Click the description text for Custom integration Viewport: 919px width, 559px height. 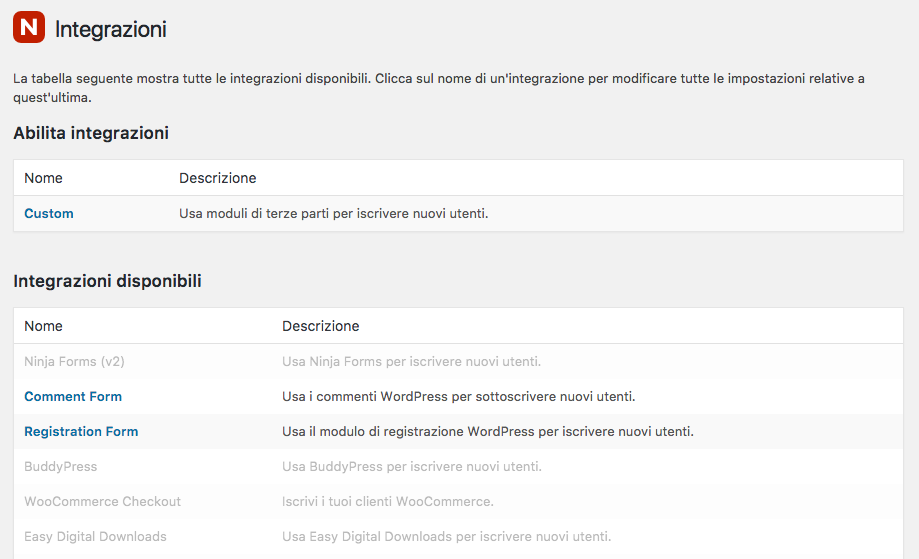[333, 213]
